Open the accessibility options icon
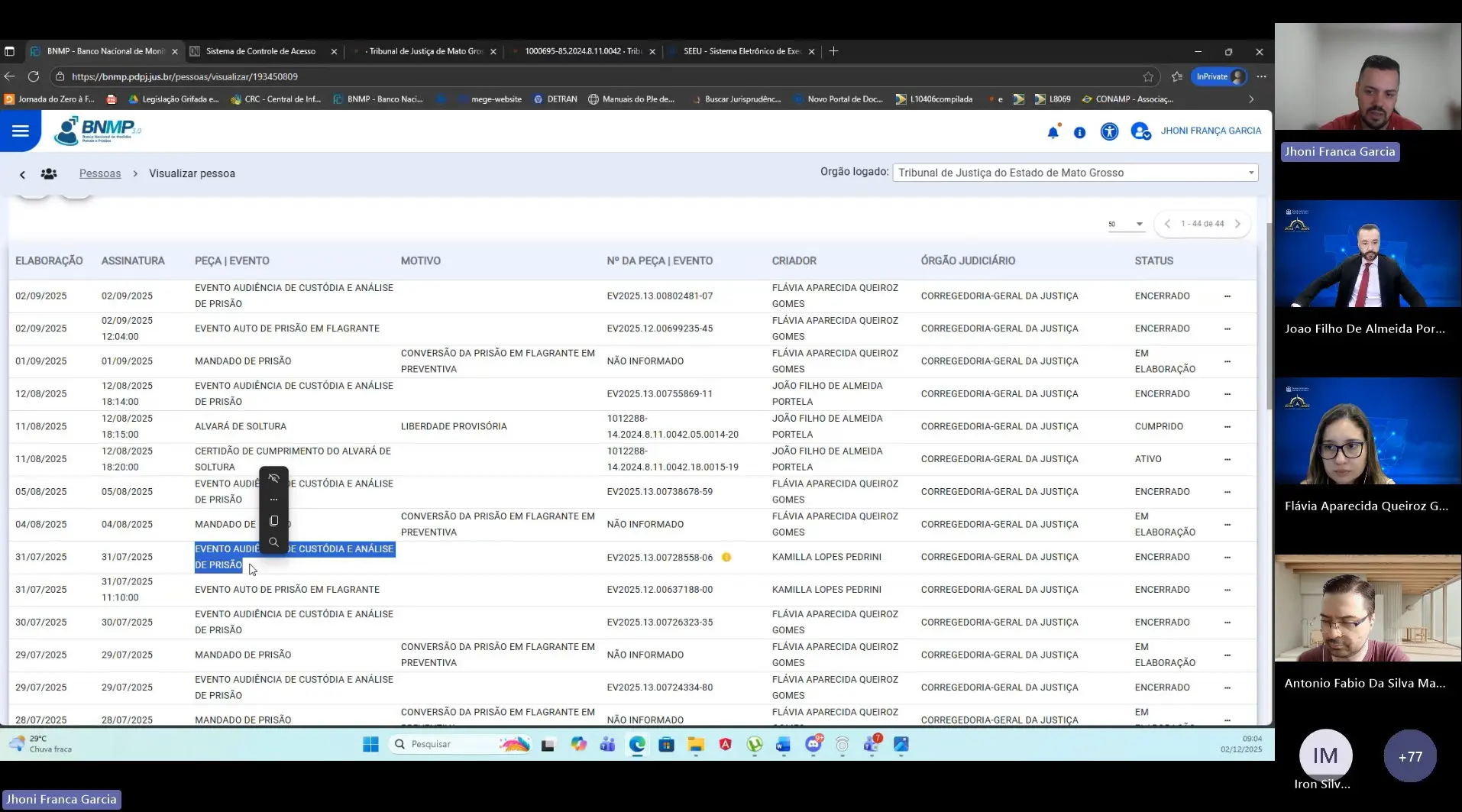The image size is (1462, 812). (x=1109, y=131)
